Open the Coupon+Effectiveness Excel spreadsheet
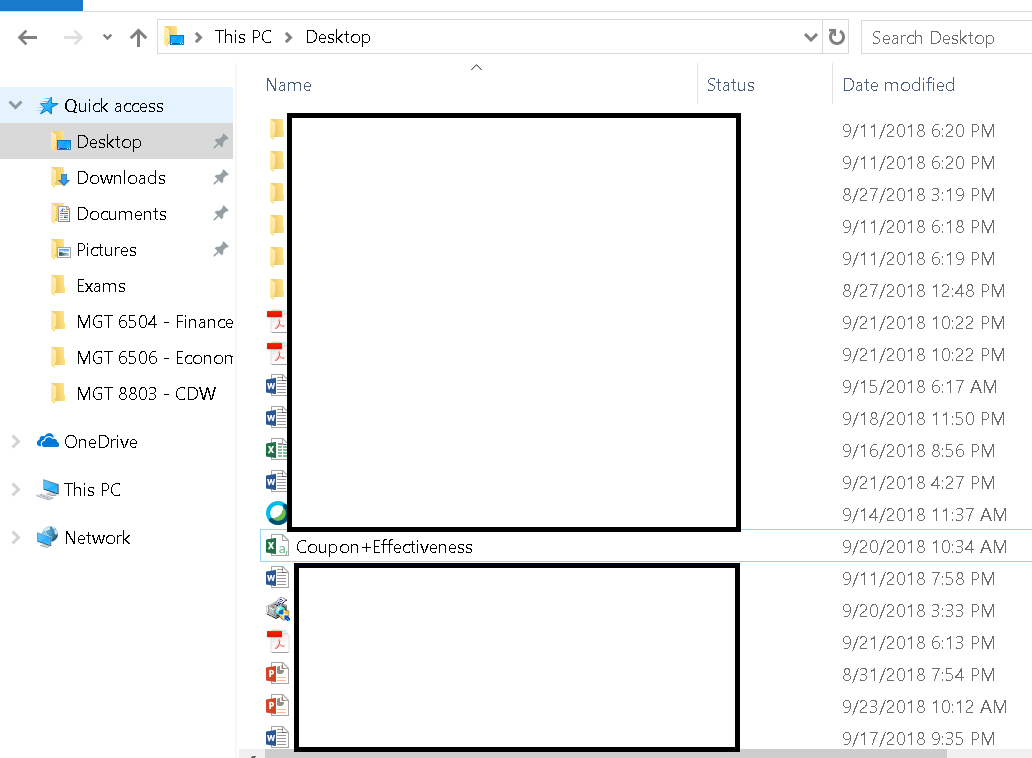The width and height of the screenshot is (1032, 758). point(383,547)
